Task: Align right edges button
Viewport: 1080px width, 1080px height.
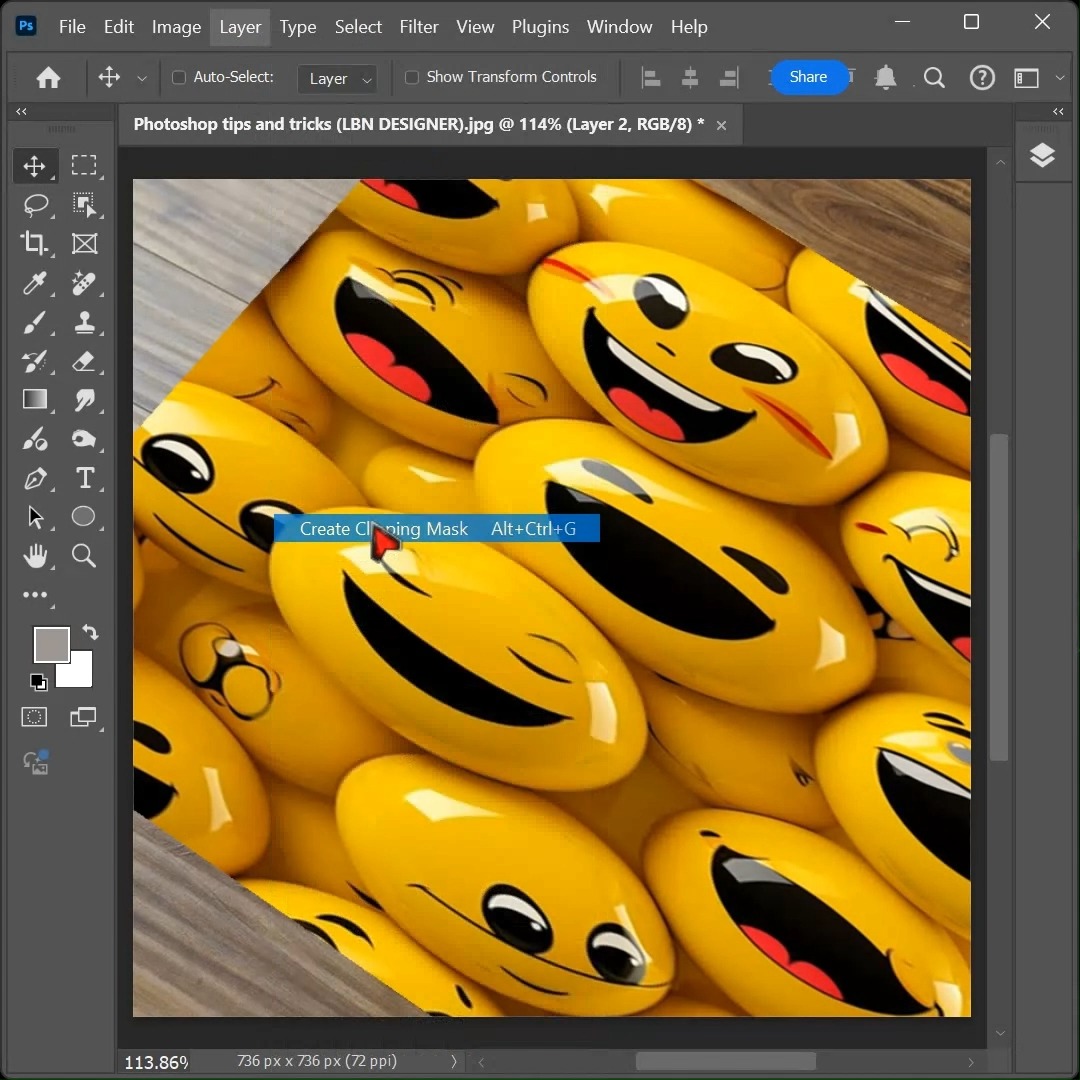Action: [729, 77]
